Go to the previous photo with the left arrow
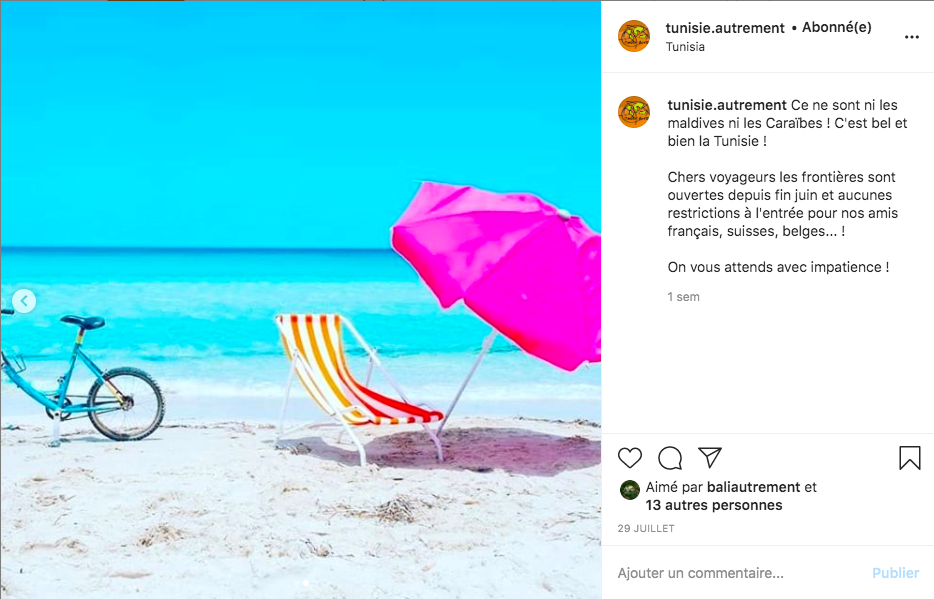The height and width of the screenshot is (599, 934). click(24, 301)
